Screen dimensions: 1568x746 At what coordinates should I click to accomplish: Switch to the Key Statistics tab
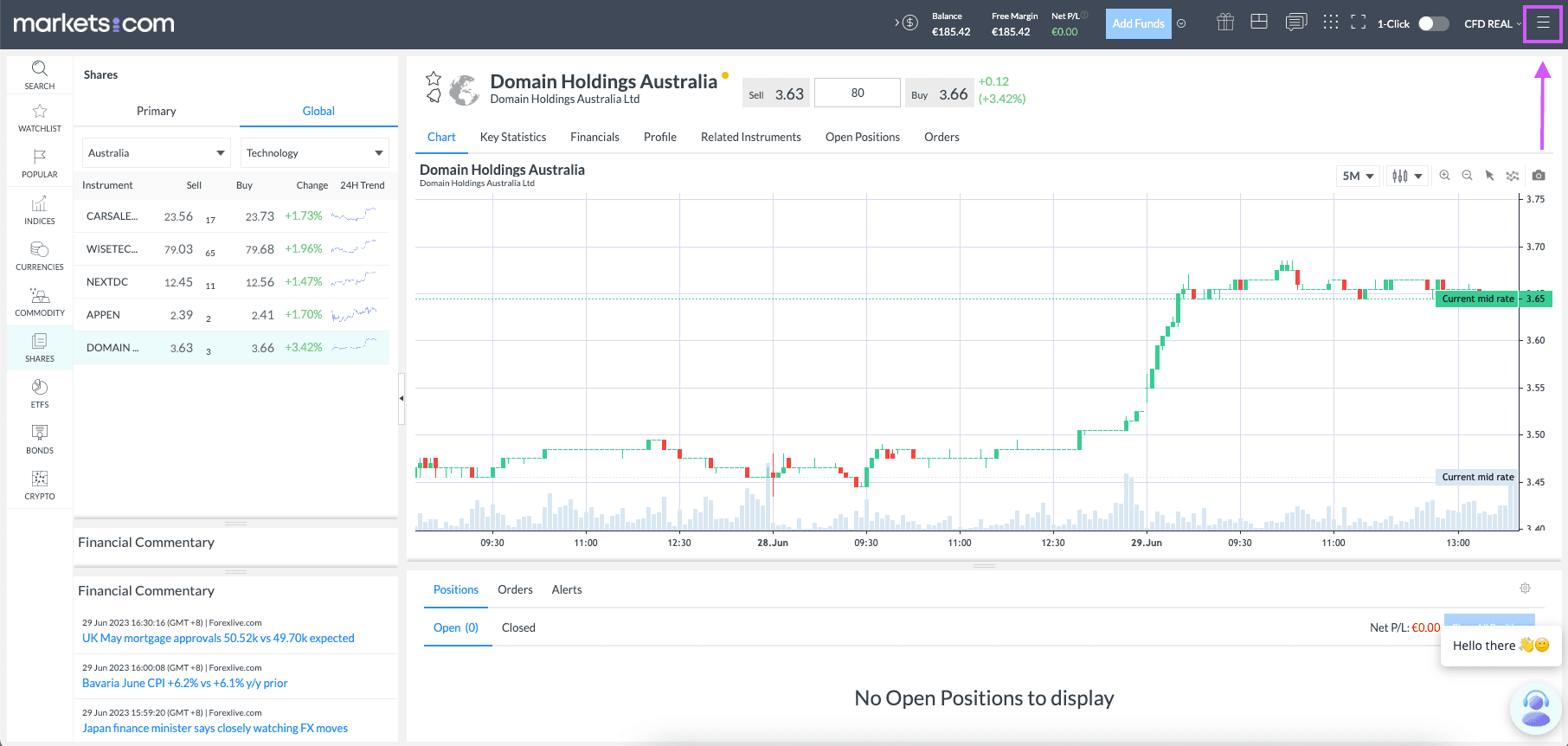[512, 137]
